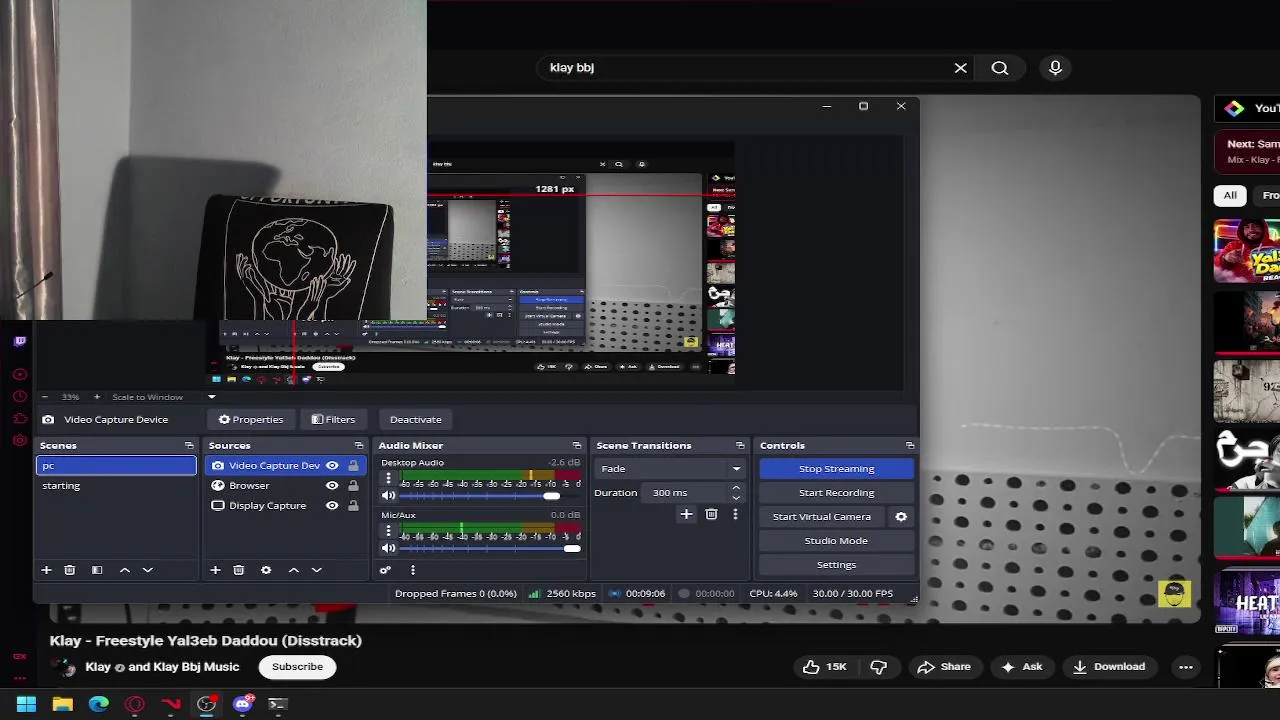Add a scene transition with plus icon
The width and height of the screenshot is (1280, 720).
click(686, 514)
